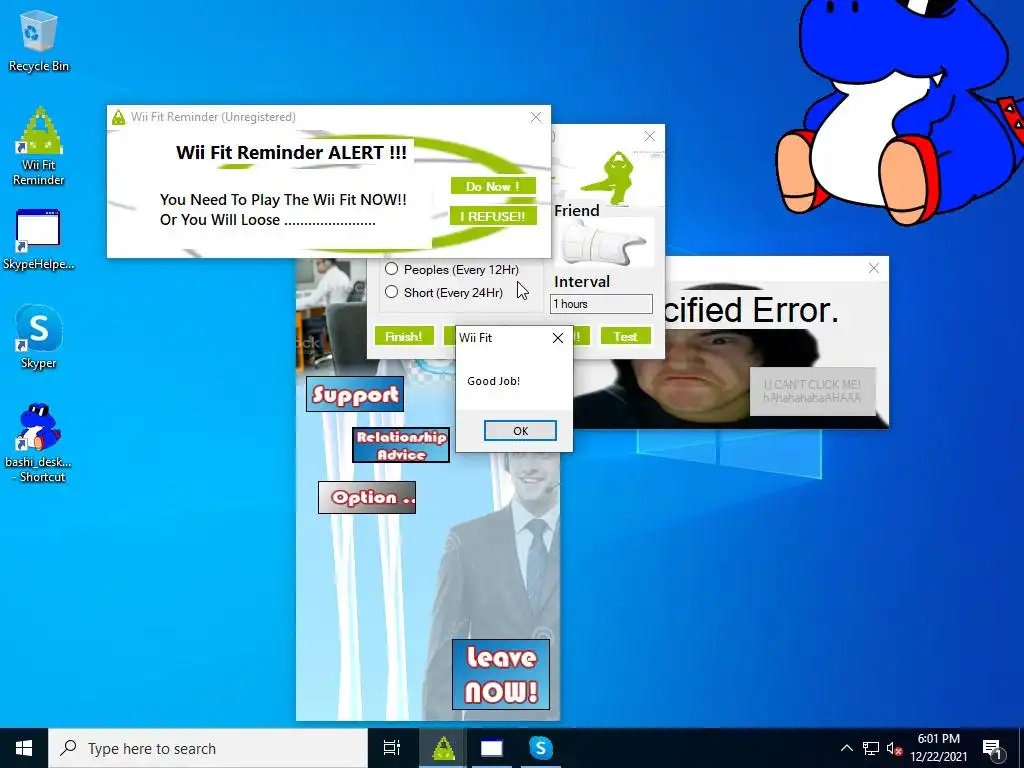Open the Action Center notification icon

pos(993,748)
